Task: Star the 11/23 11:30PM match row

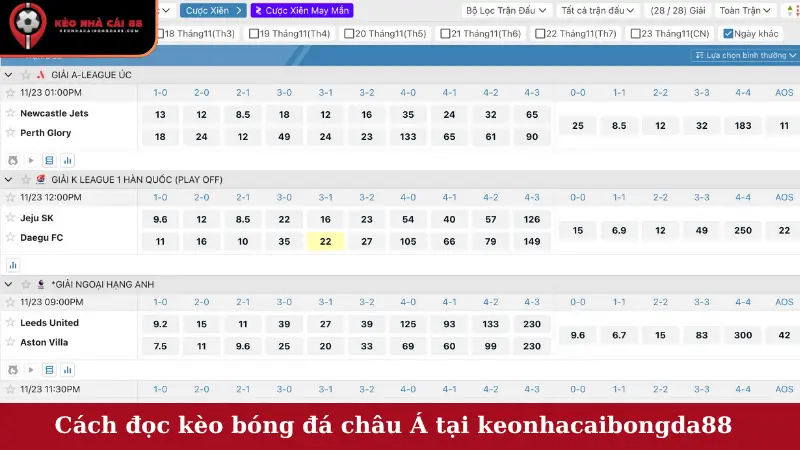Action: coord(10,389)
